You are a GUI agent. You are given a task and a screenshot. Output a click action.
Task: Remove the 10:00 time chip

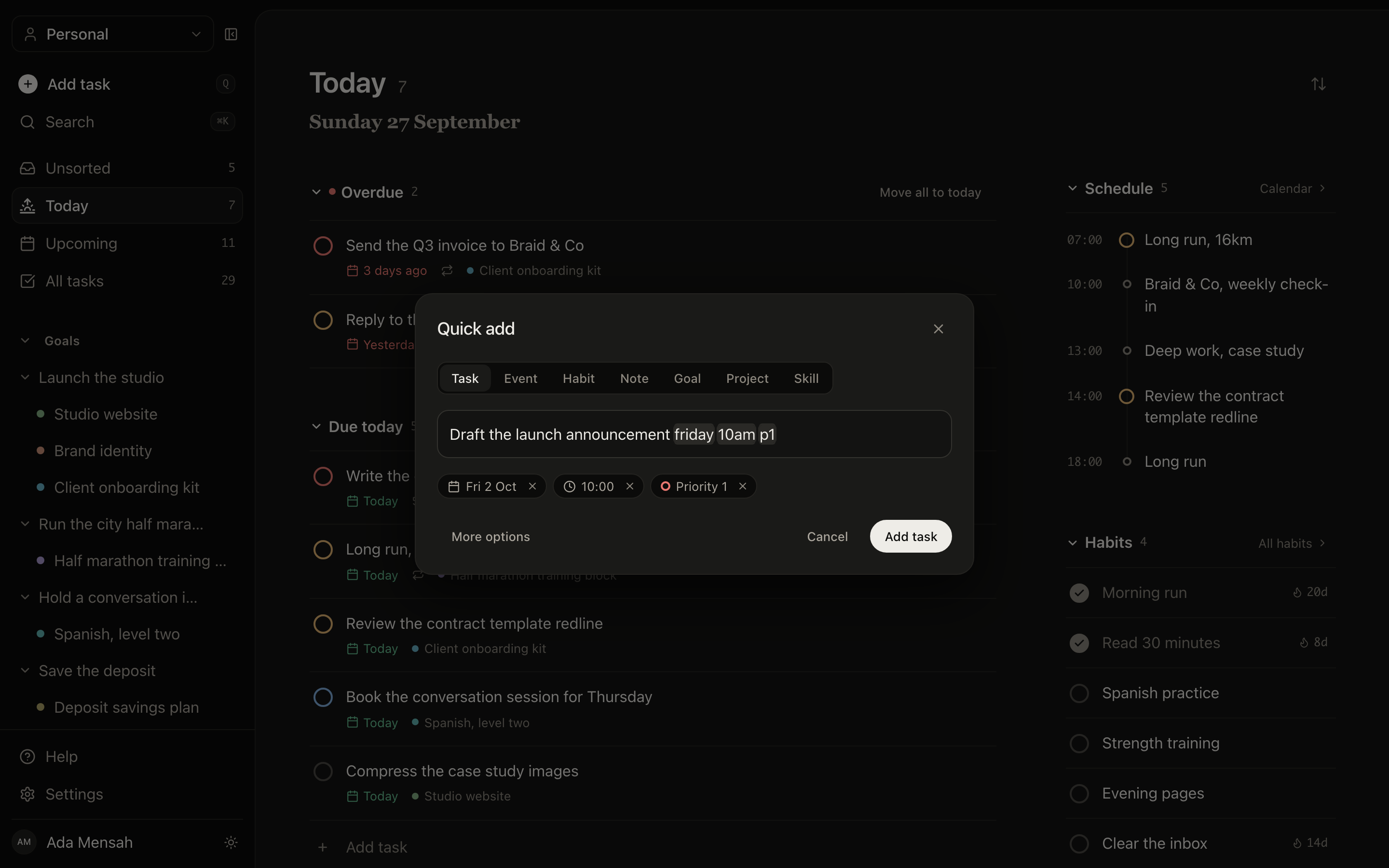pyautogui.click(x=630, y=486)
